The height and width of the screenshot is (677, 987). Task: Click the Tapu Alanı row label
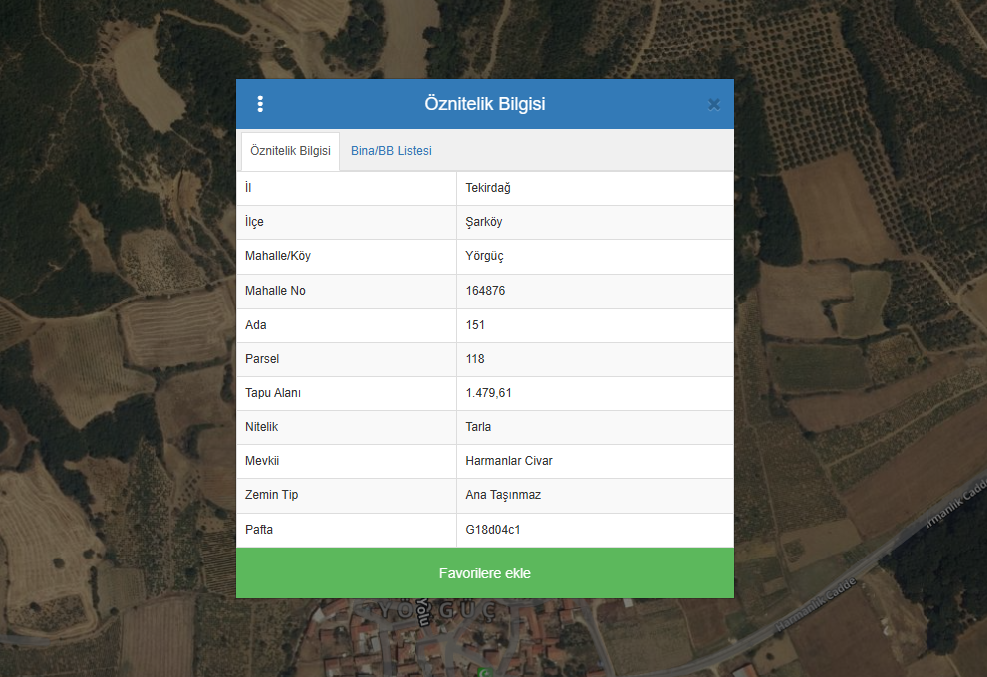[273, 393]
